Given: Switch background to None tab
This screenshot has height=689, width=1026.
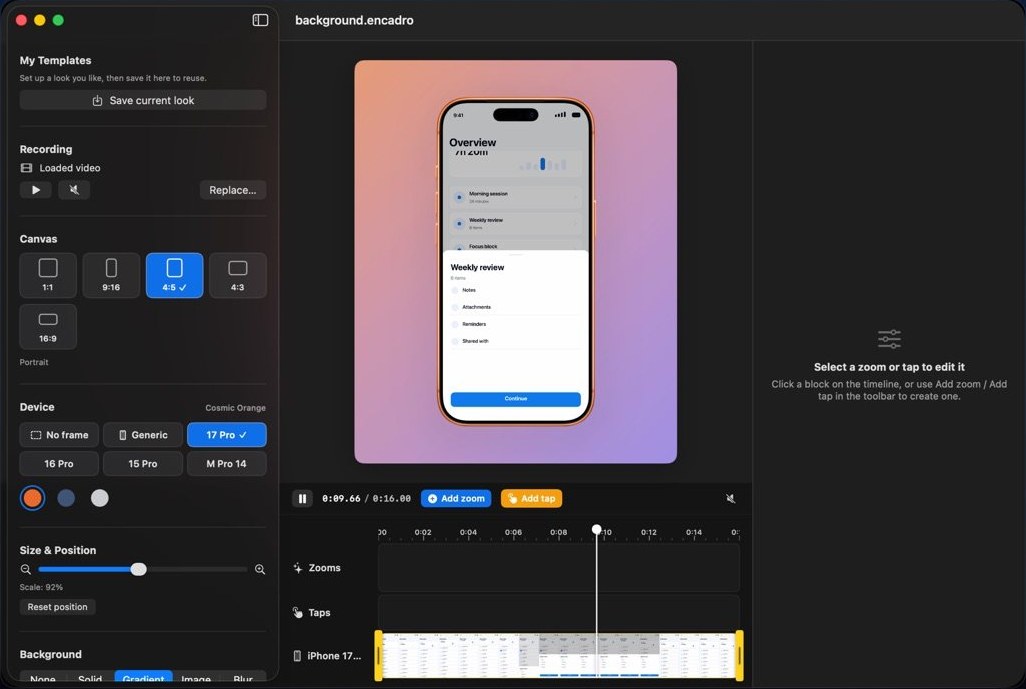Looking at the screenshot, I should (x=43, y=679).
